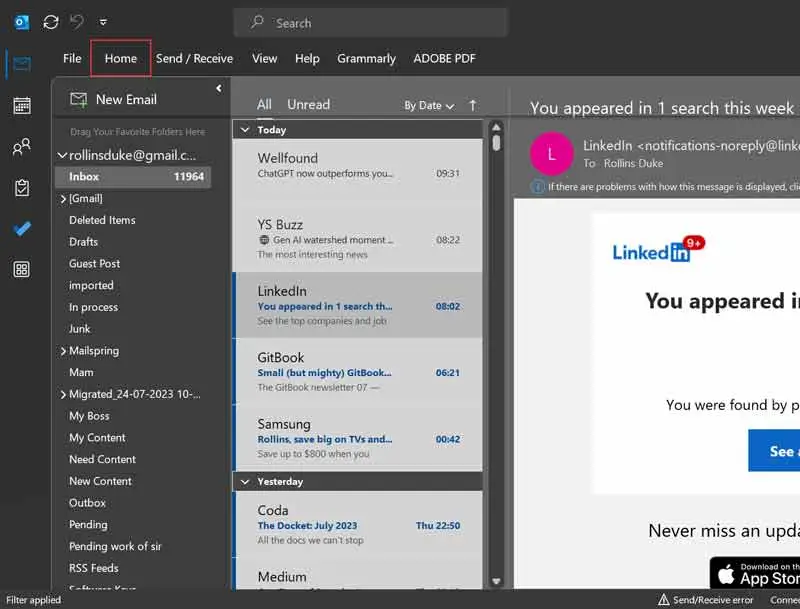
Task: Expand the Mailspring folder
Action: [63, 351]
